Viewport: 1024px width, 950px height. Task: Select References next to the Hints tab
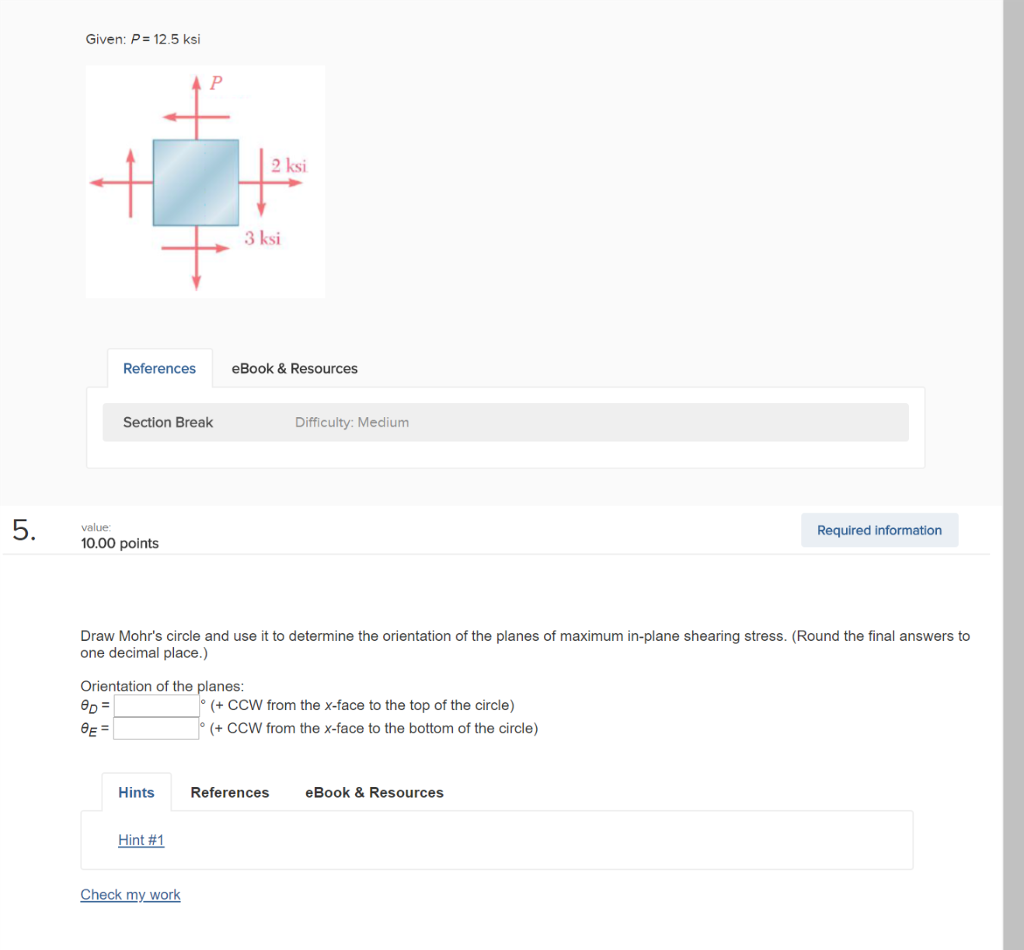click(x=229, y=792)
